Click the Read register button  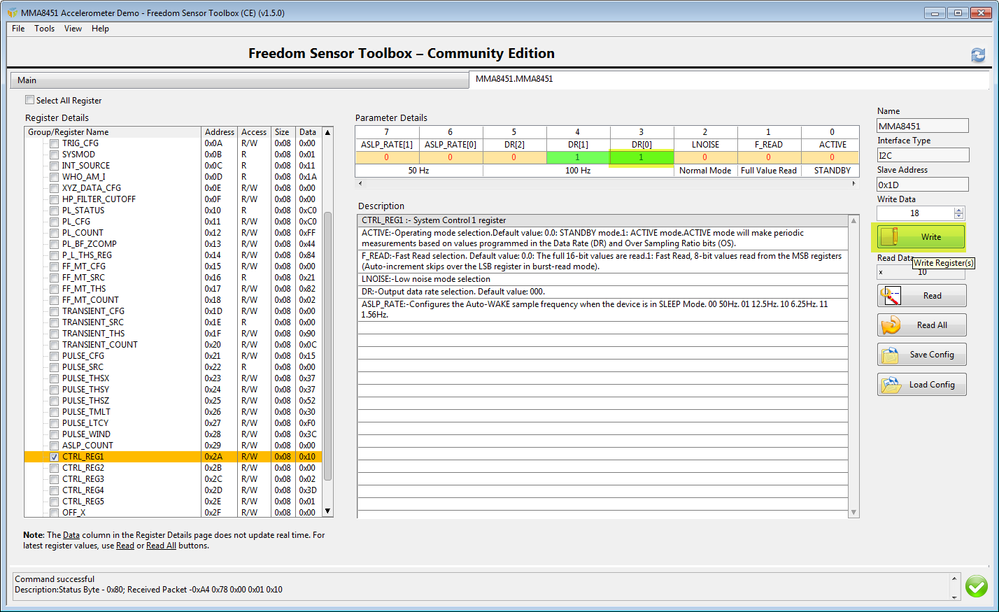[x=921, y=295]
